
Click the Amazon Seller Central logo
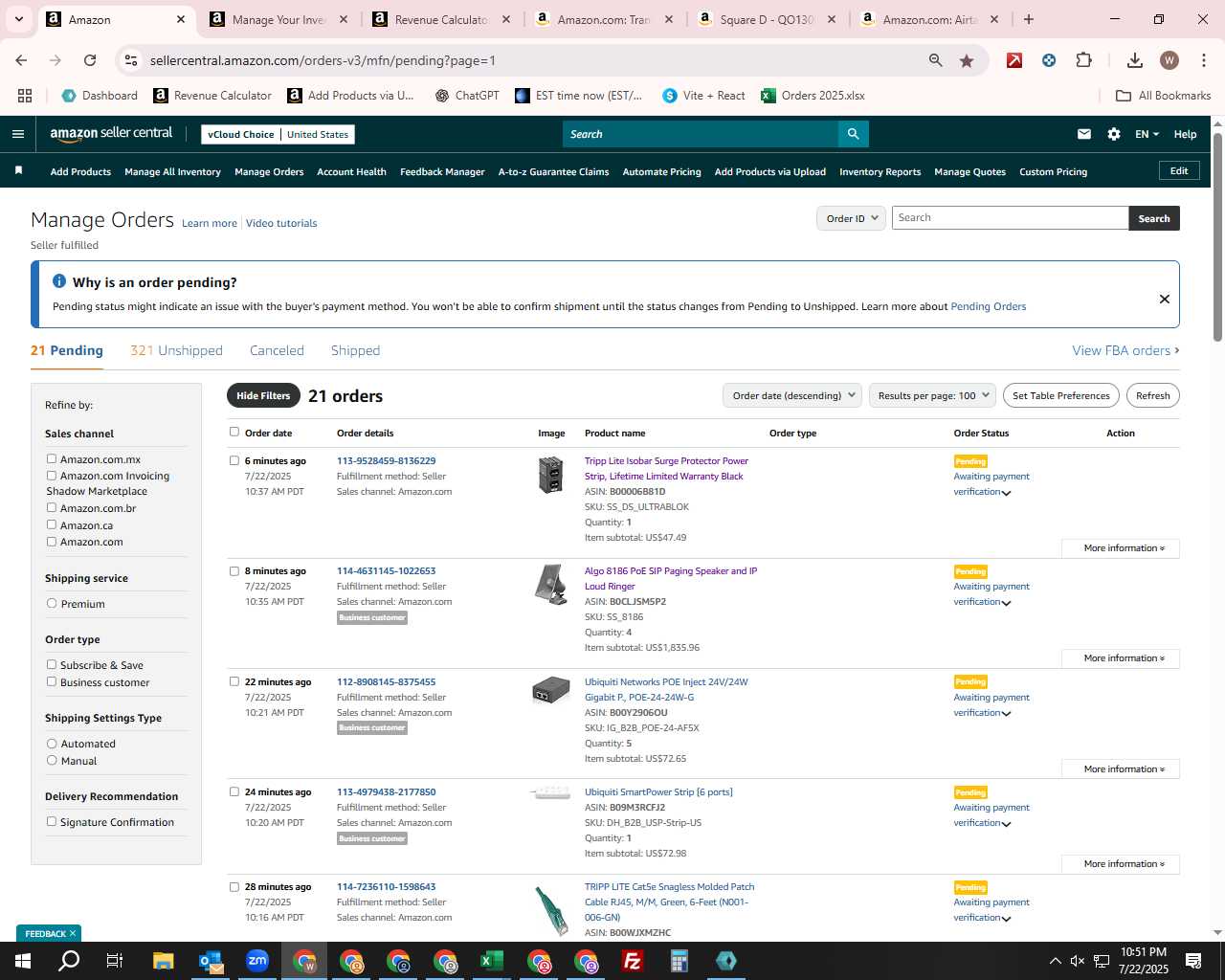point(111,134)
